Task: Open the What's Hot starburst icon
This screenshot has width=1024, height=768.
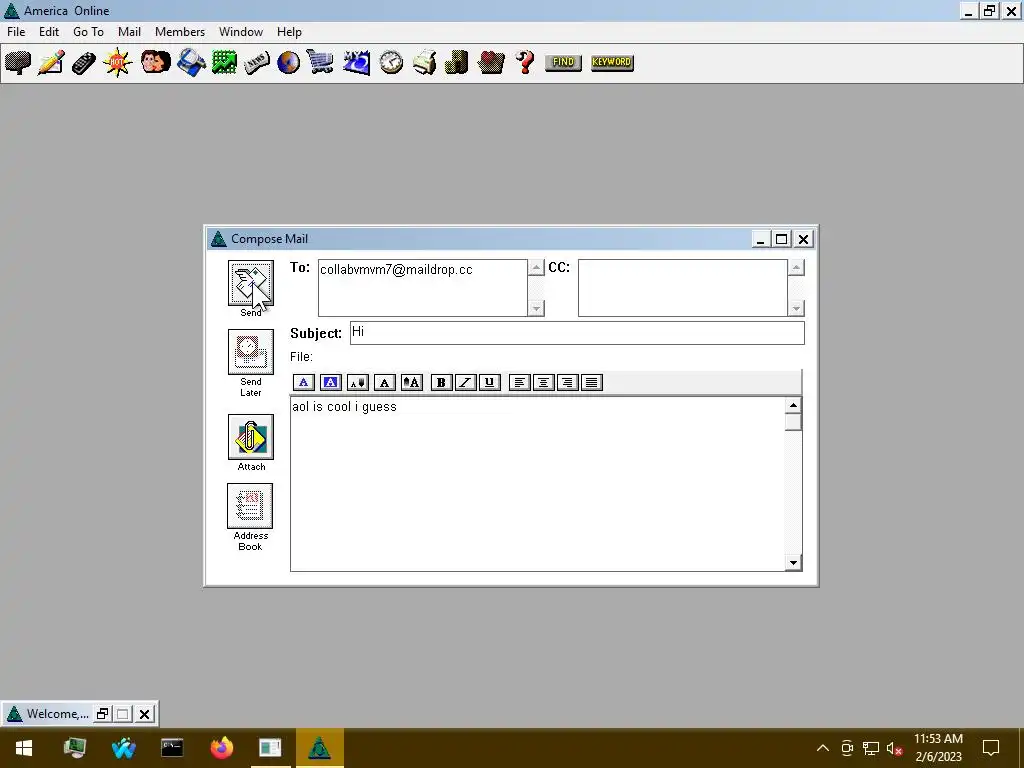Action: pyautogui.click(x=118, y=63)
